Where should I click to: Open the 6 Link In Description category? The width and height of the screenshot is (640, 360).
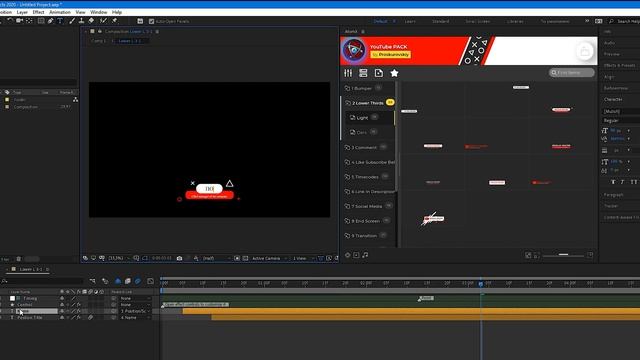369,191
